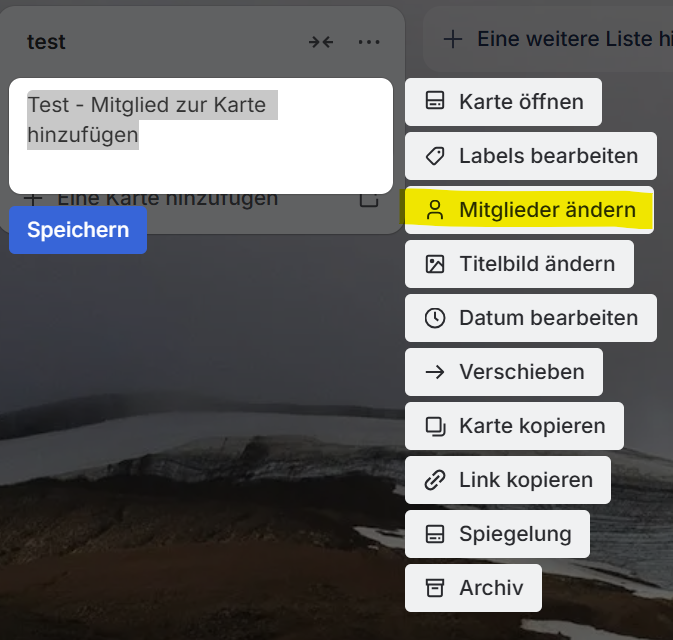Click the person icon for Mitglieder ändern
This screenshot has width=673, height=640.
click(x=434, y=210)
